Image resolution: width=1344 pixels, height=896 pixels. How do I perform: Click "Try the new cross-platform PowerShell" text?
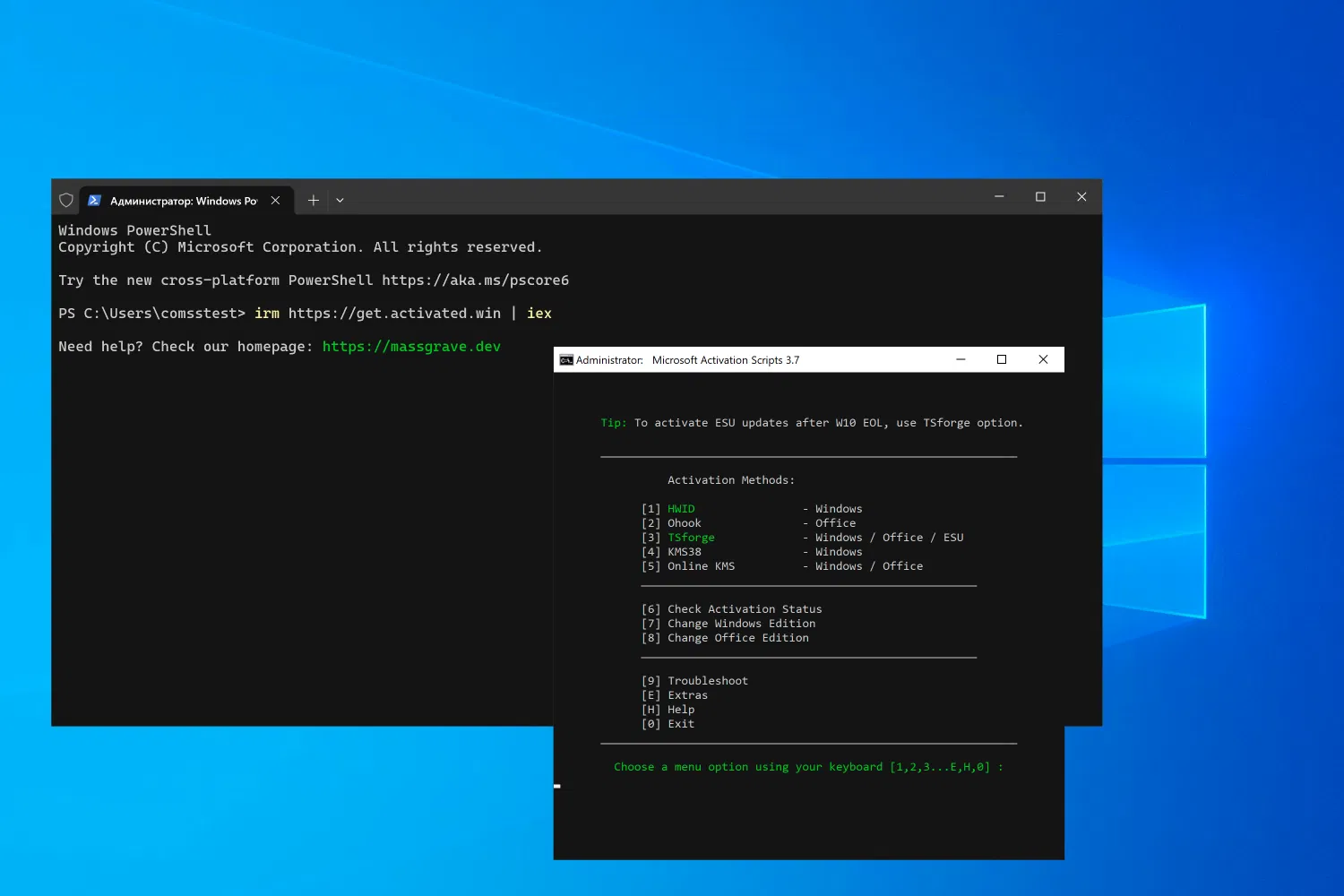click(x=216, y=280)
